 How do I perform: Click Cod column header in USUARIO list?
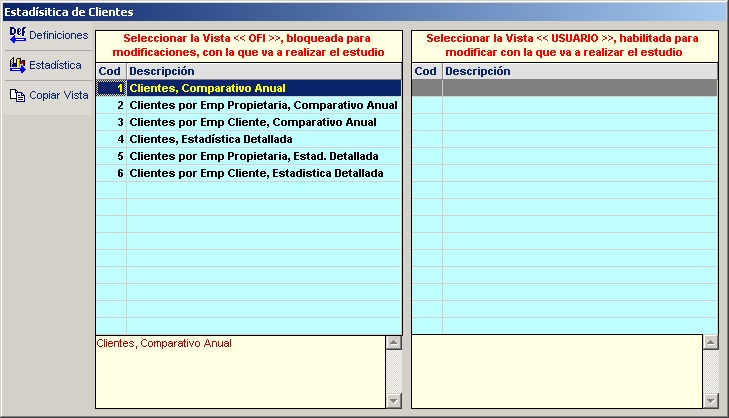coord(426,71)
